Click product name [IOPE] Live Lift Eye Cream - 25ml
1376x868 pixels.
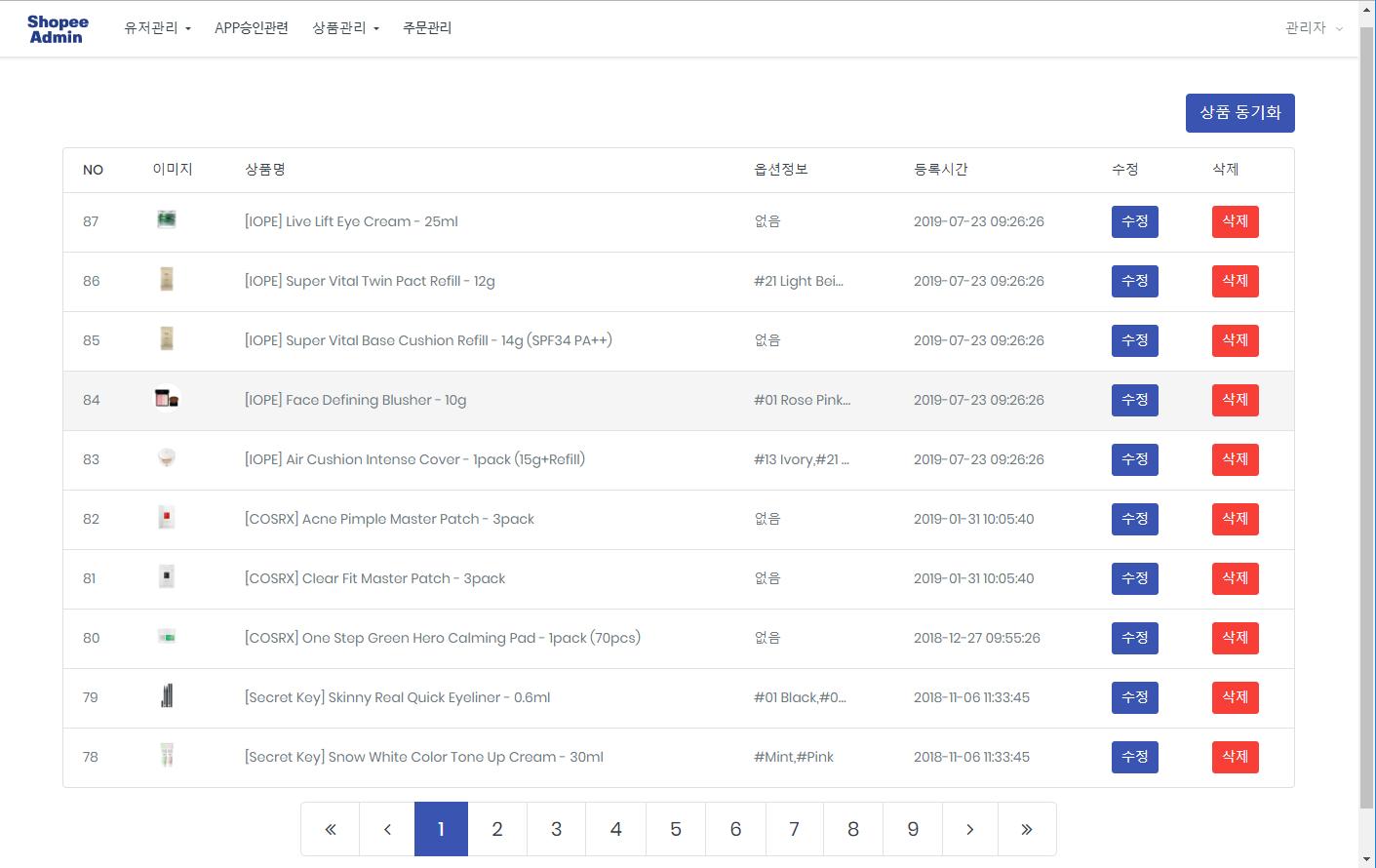(x=351, y=221)
